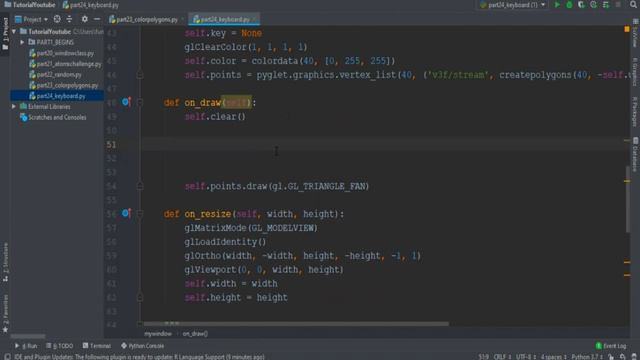Image resolution: width=640 pixels, height=360 pixels.
Task: Click the profiler run icon
Action: pos(593,5)
